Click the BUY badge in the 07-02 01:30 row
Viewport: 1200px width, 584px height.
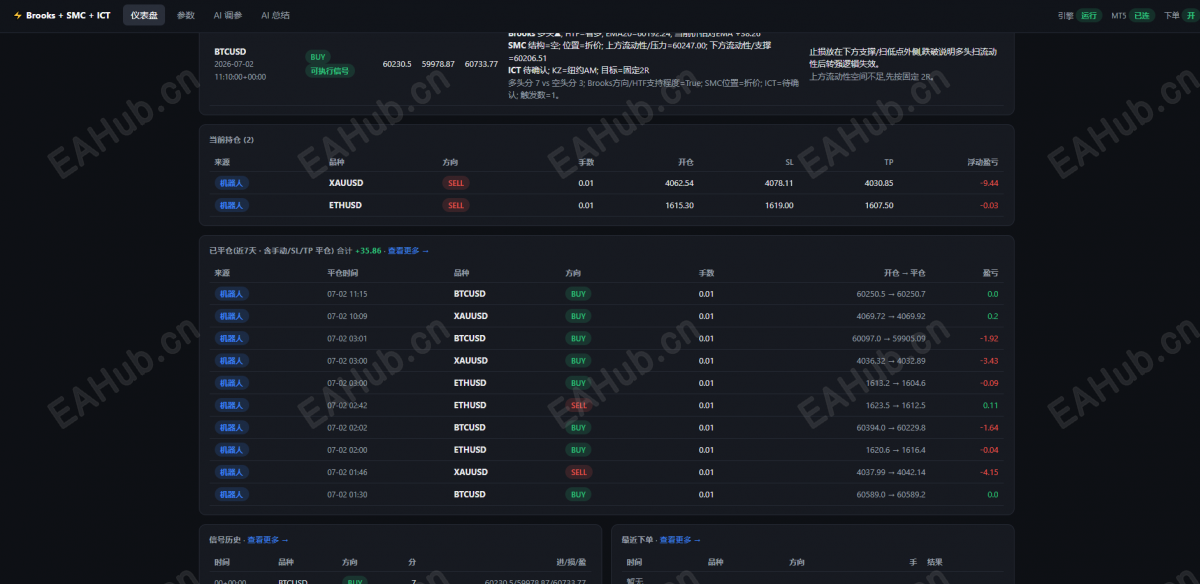578,494
